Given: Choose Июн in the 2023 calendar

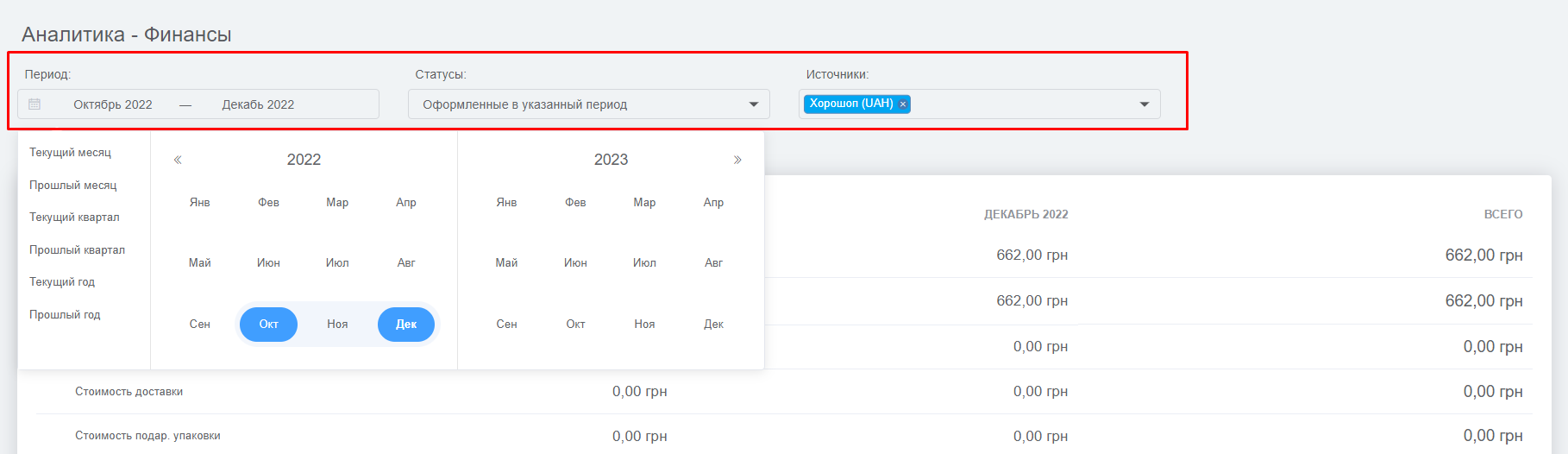Looking at the screenshot, I should click(575, 263).
